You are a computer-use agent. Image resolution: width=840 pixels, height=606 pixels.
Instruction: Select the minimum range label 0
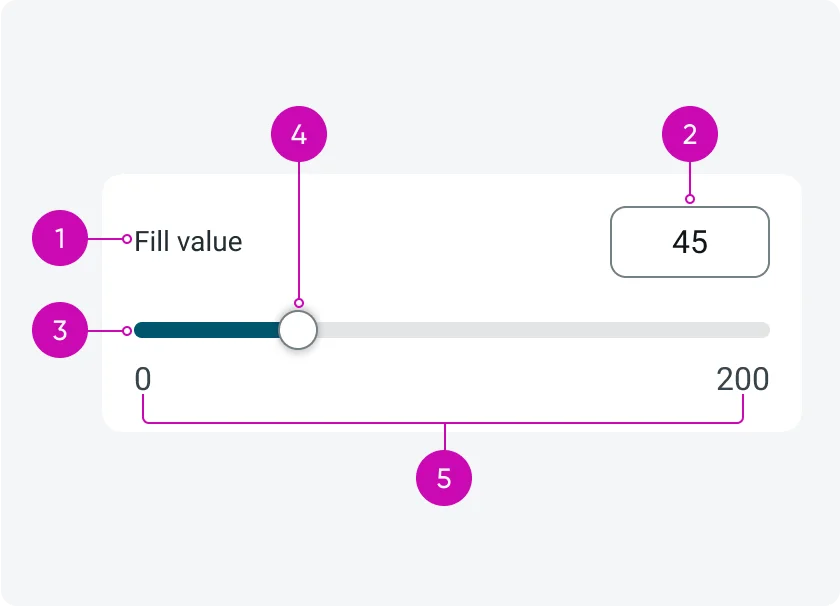pyautogui.click(x=143, y=380)
